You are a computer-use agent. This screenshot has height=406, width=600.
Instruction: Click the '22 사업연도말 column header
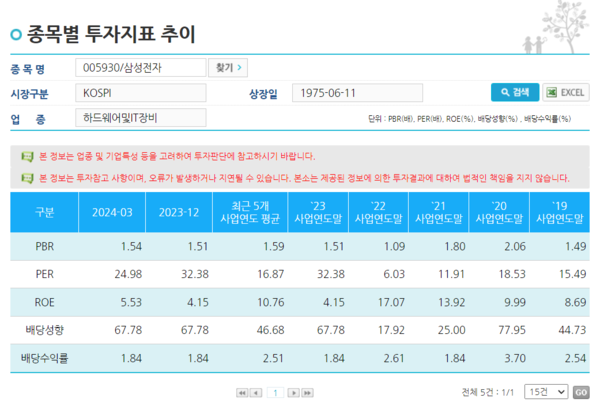(x=378, y=212)
